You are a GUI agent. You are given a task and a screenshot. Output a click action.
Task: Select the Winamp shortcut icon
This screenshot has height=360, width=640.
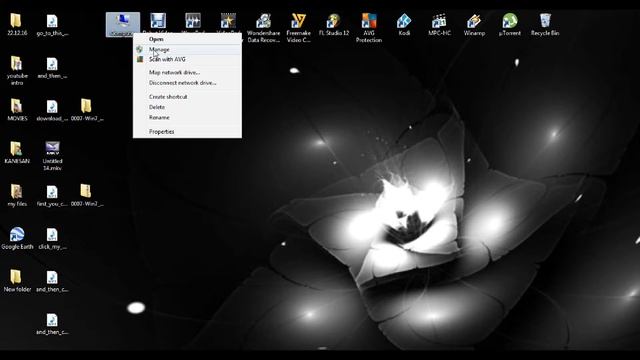[x=474, y=21]
